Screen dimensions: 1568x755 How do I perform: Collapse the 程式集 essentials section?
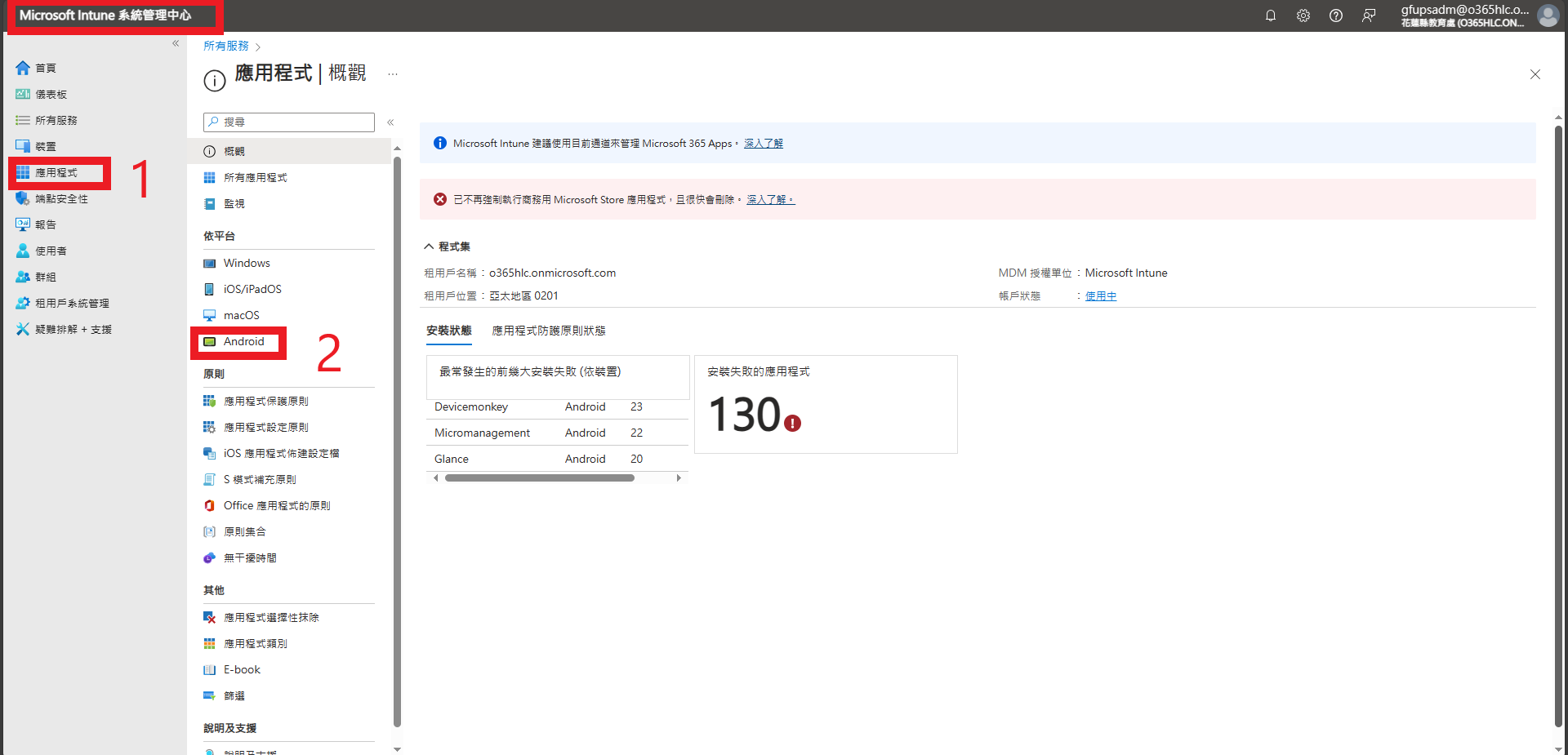click(x=429, y=246)
